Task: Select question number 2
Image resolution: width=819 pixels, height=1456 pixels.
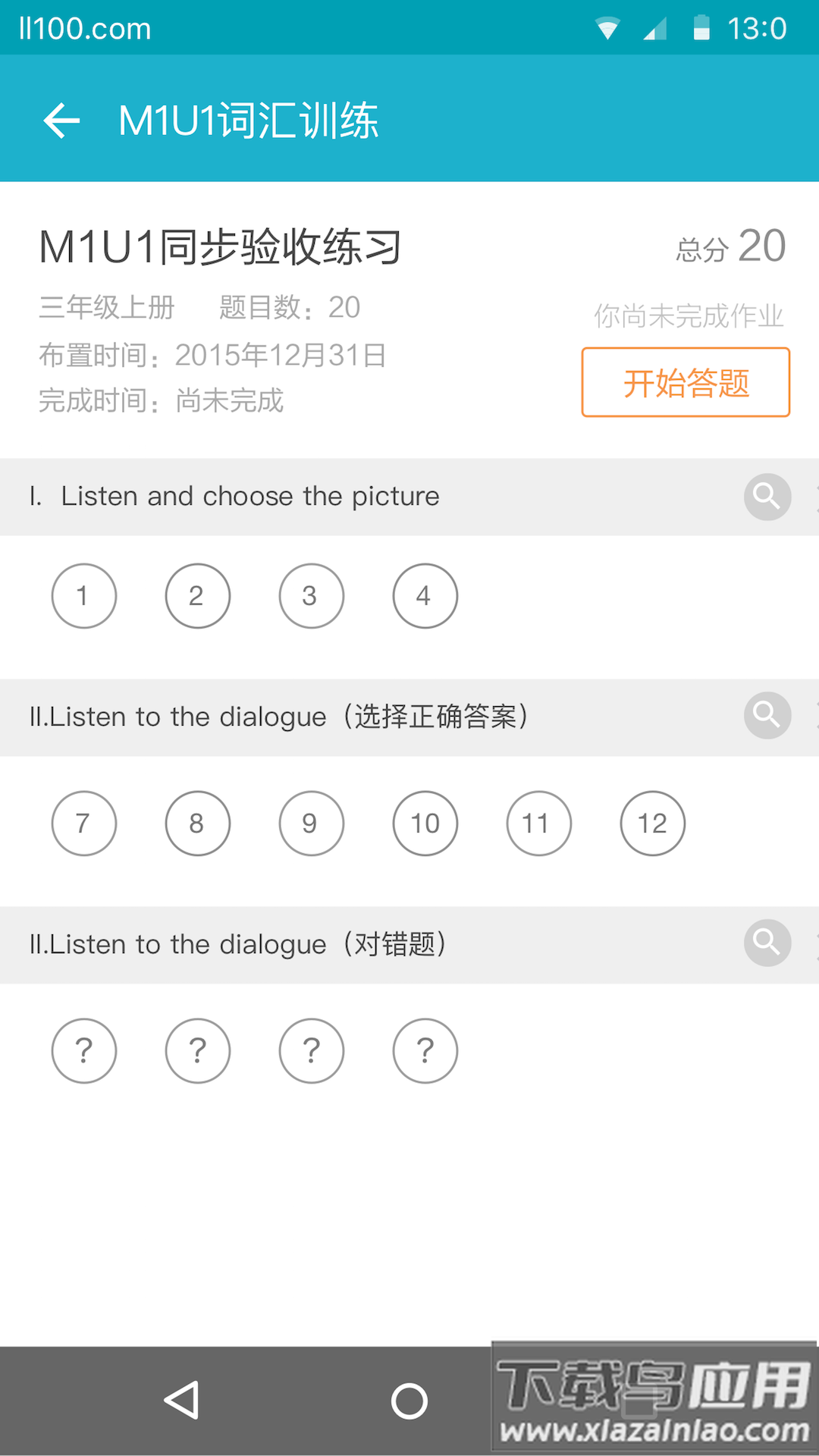Action: (198, 596)
